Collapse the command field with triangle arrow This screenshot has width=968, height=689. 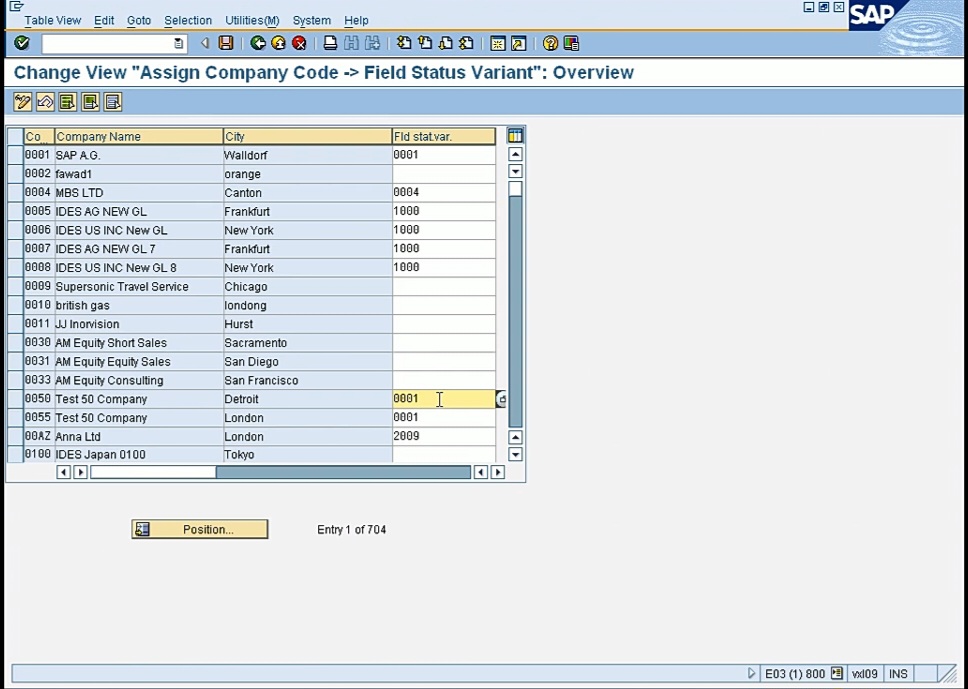coord(204,43)
